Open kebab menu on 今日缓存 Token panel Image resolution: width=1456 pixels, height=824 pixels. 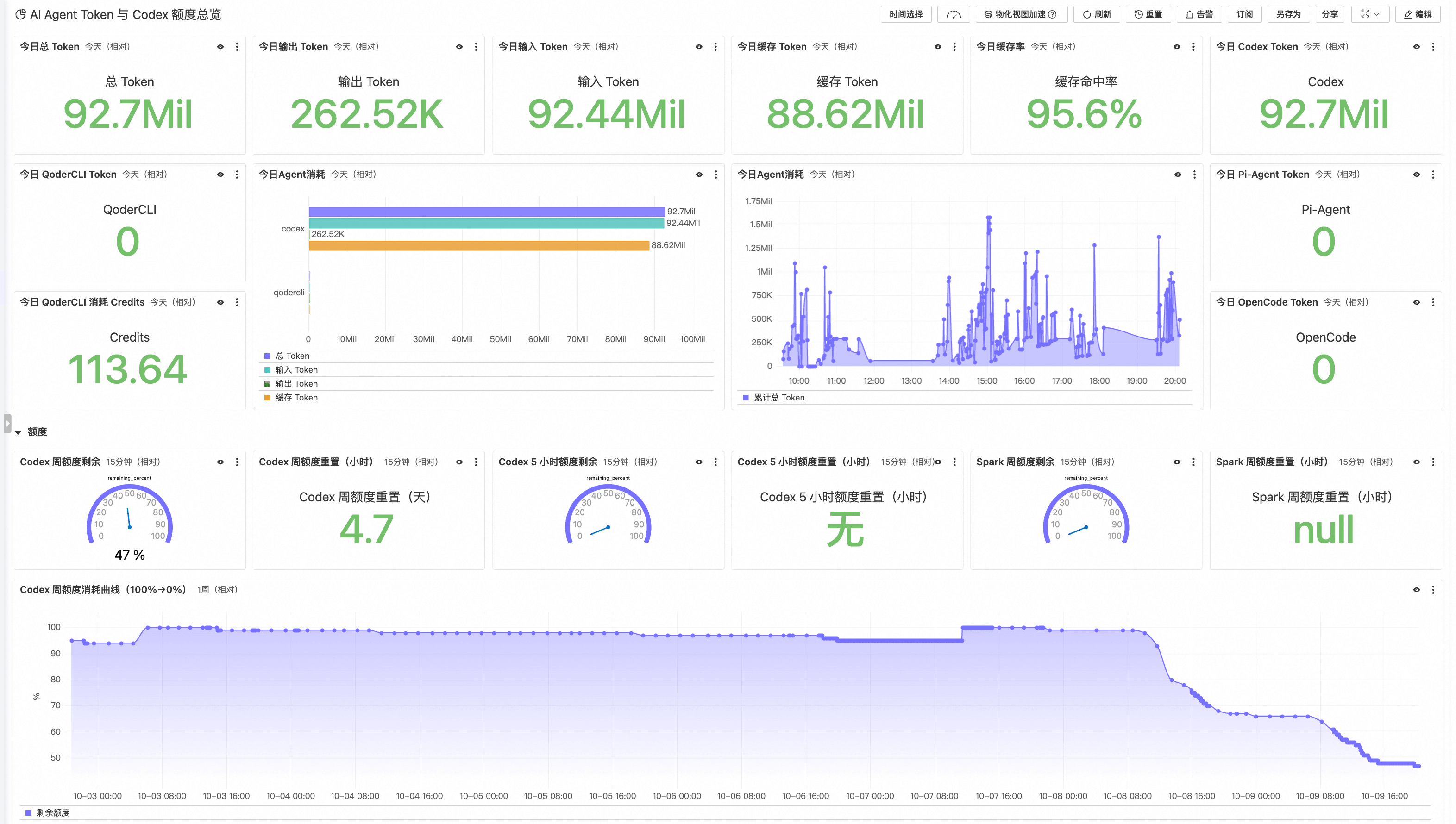[x=955, y=47]
